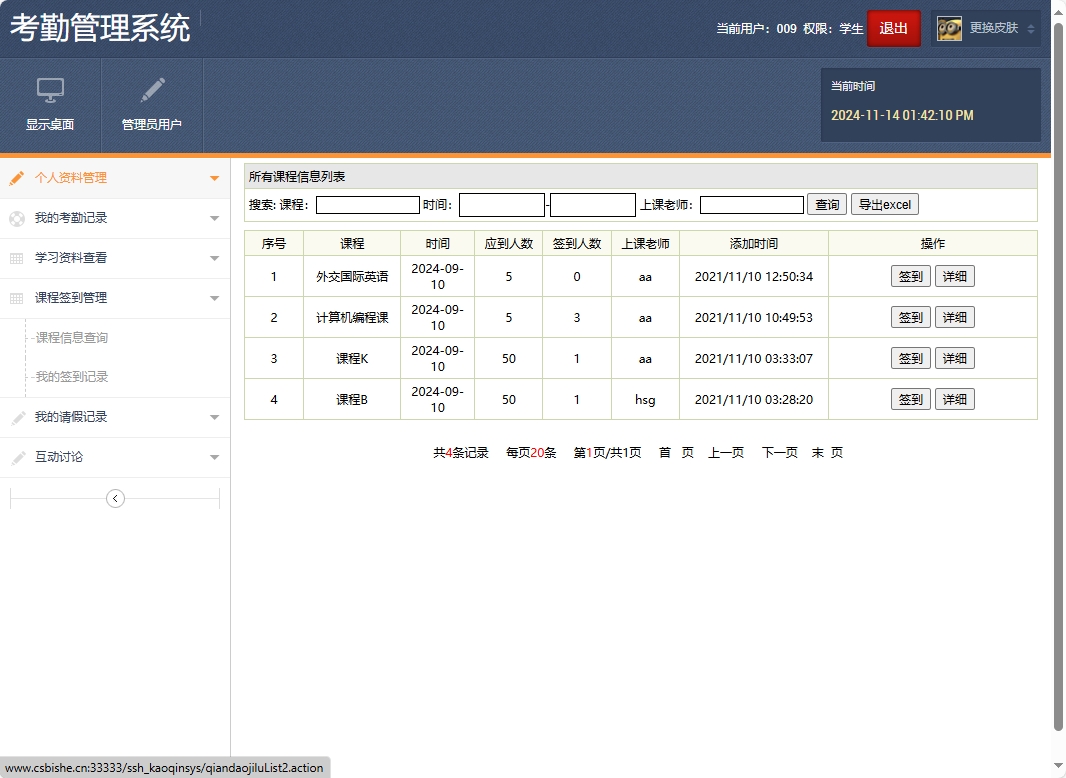This screenshot has height=778, width=1066.
Task: Expand the 学习资料查看 section
Action: click(214, 258)
